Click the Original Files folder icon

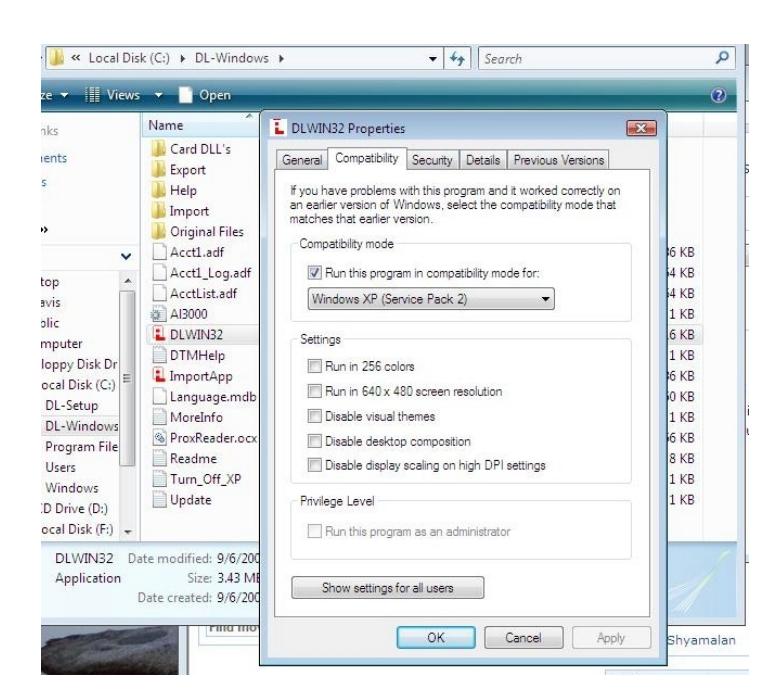coord(159,231)
